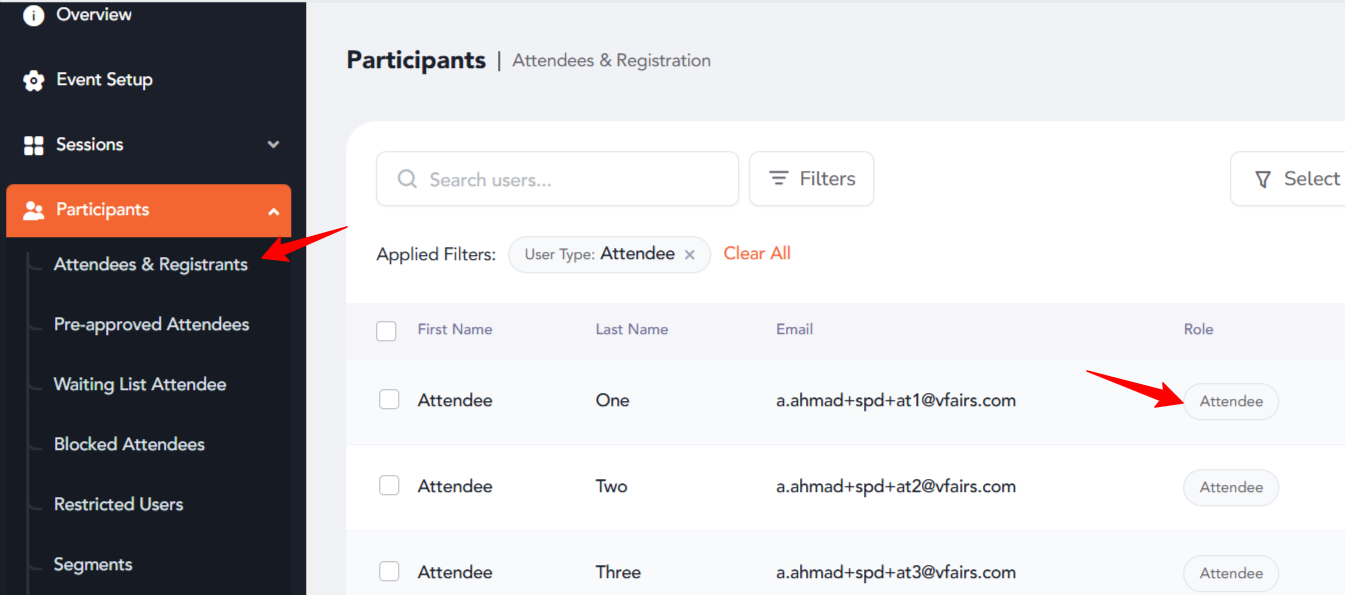Click the Filters lines icon
The height and width of the screenshot is (595, 1345).
tap(778, 179)
